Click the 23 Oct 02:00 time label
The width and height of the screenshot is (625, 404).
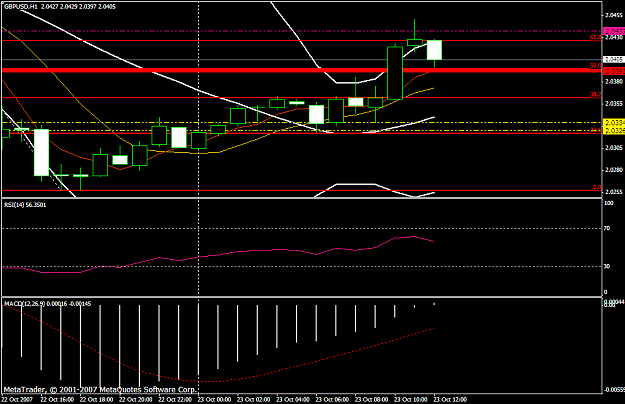[254, 399]
